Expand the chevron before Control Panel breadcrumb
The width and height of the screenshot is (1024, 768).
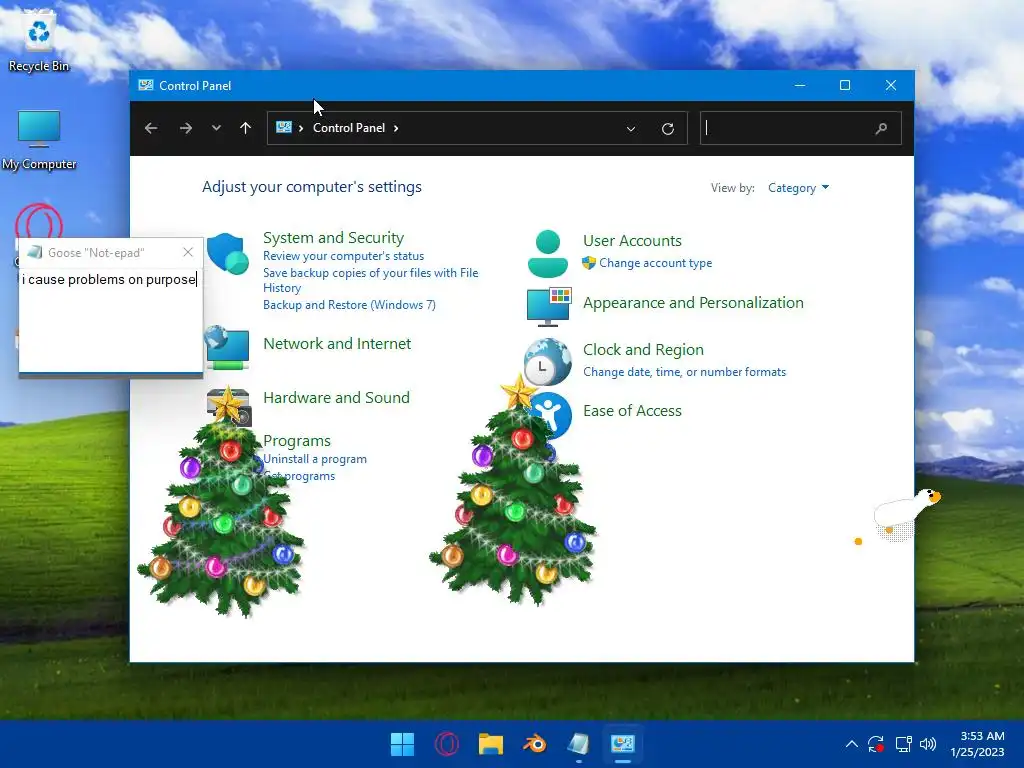301,128
